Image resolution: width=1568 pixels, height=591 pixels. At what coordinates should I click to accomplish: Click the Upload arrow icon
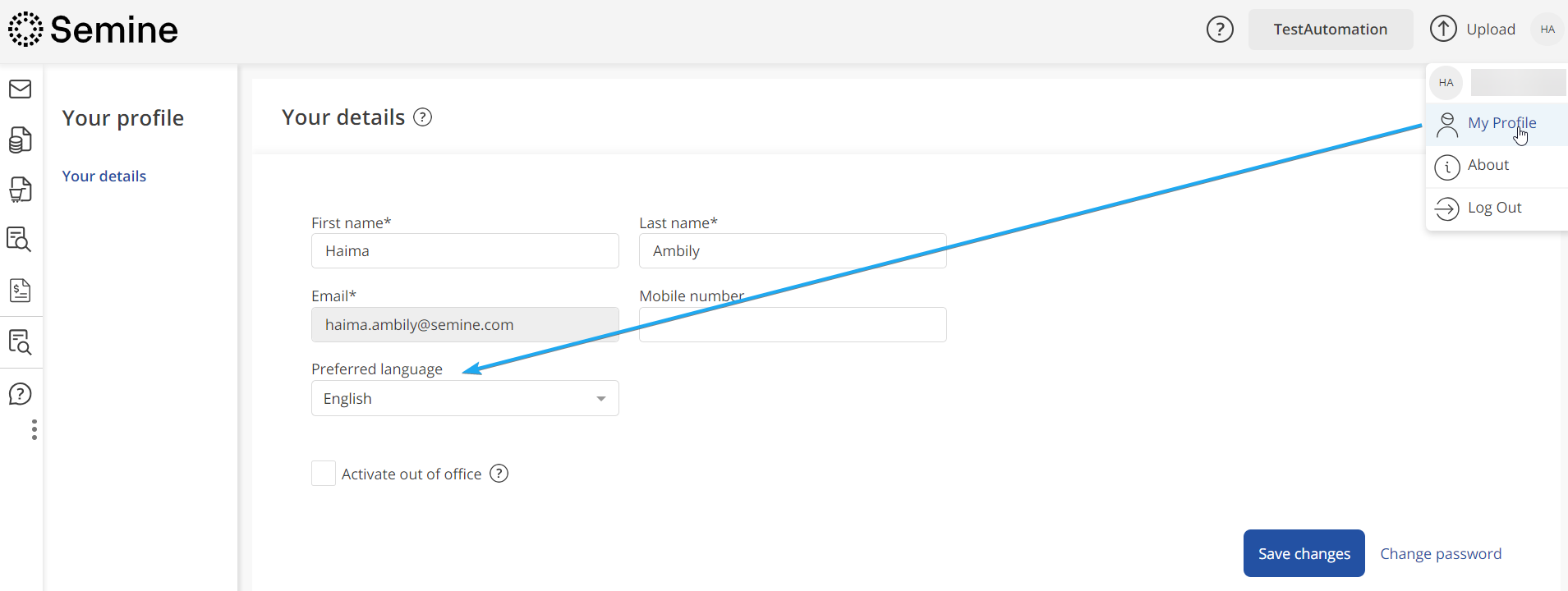pos(1443,29)
